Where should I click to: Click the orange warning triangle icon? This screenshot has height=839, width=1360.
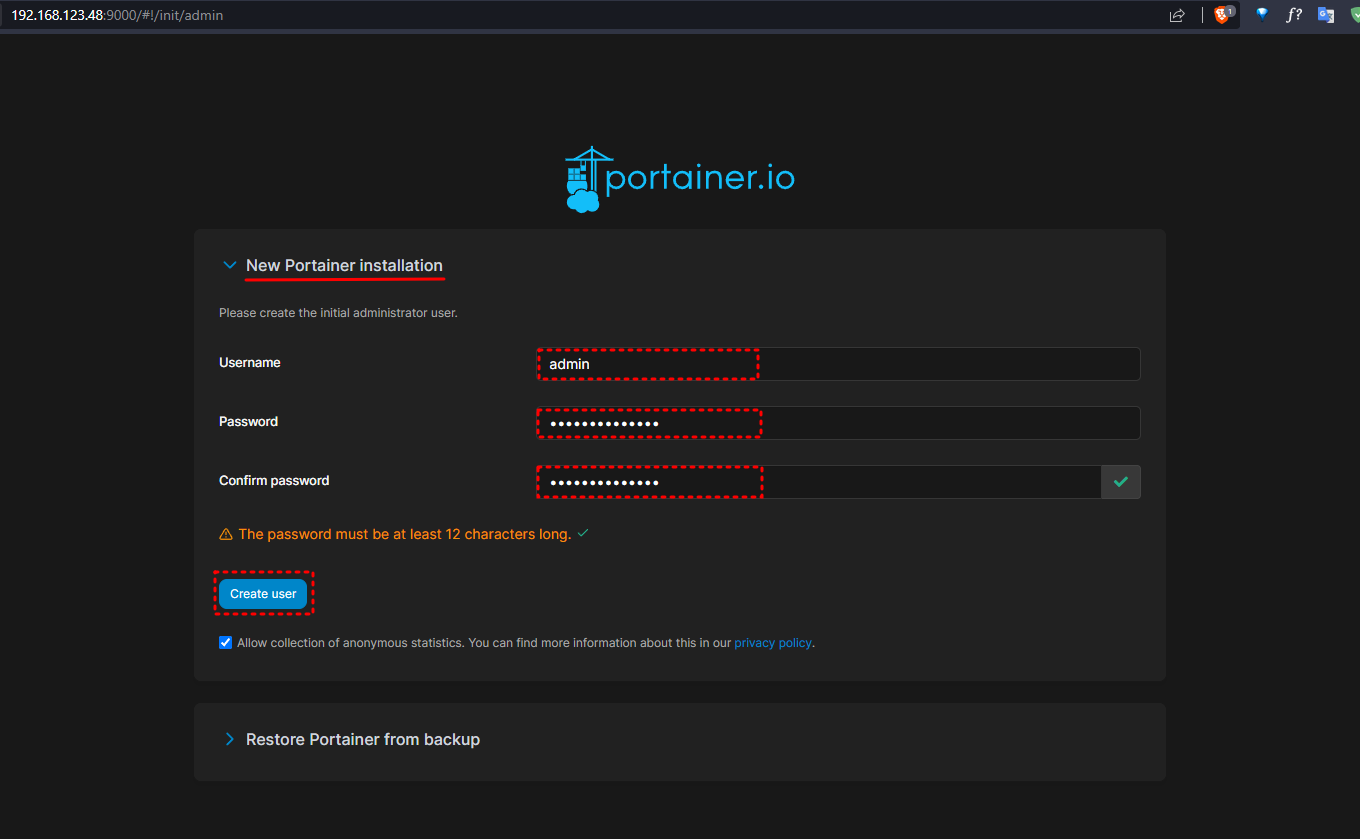[226, 534]
